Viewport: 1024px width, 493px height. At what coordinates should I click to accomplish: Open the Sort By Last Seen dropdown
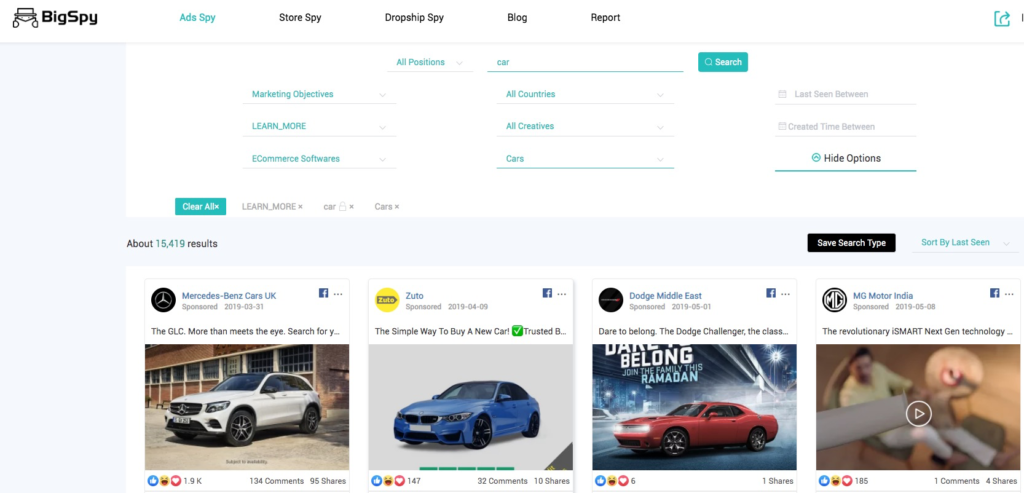coord(965,242)
